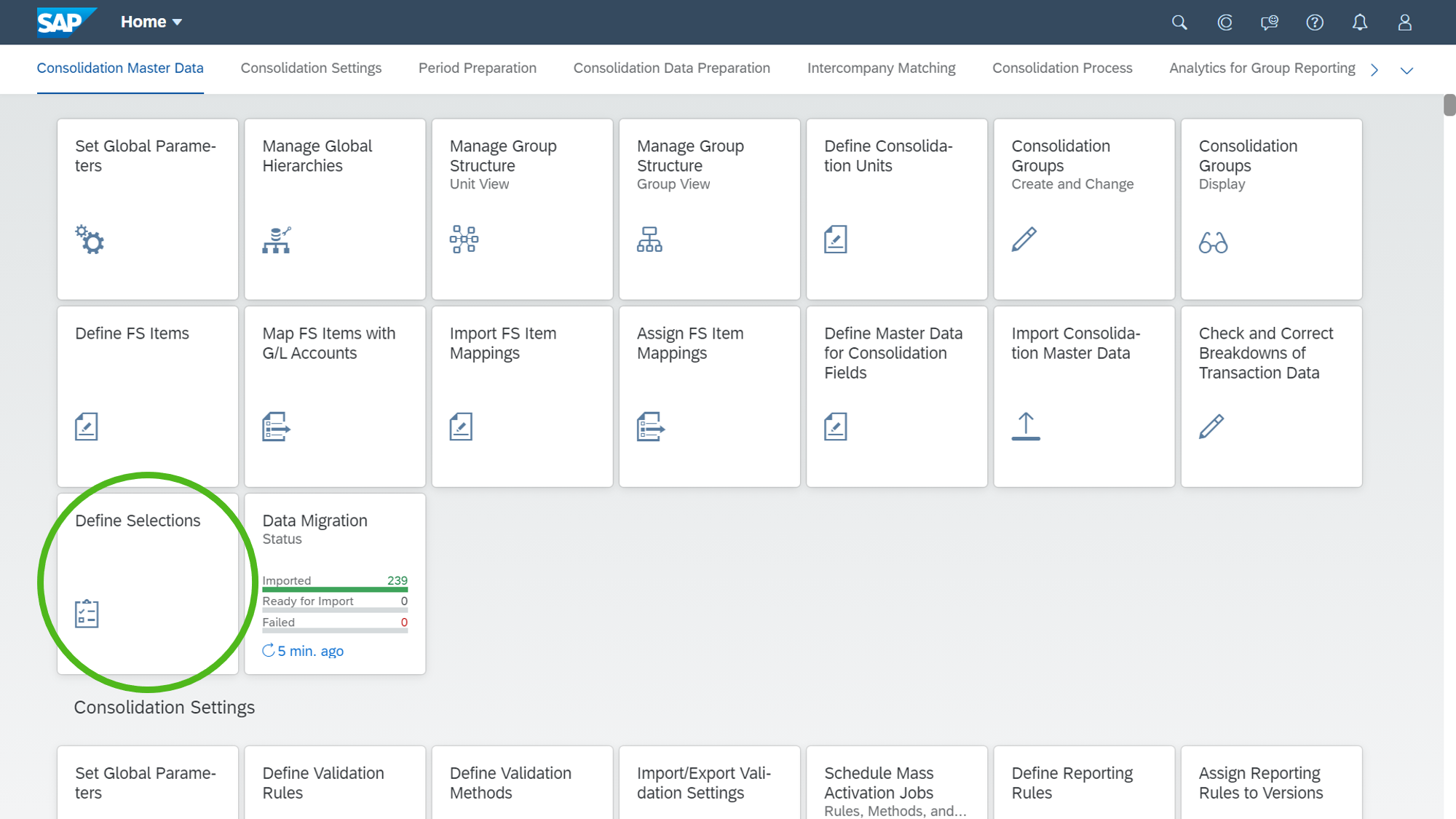
Task: Switch to the Intercompany Matching tab
Action: point(881,68)
